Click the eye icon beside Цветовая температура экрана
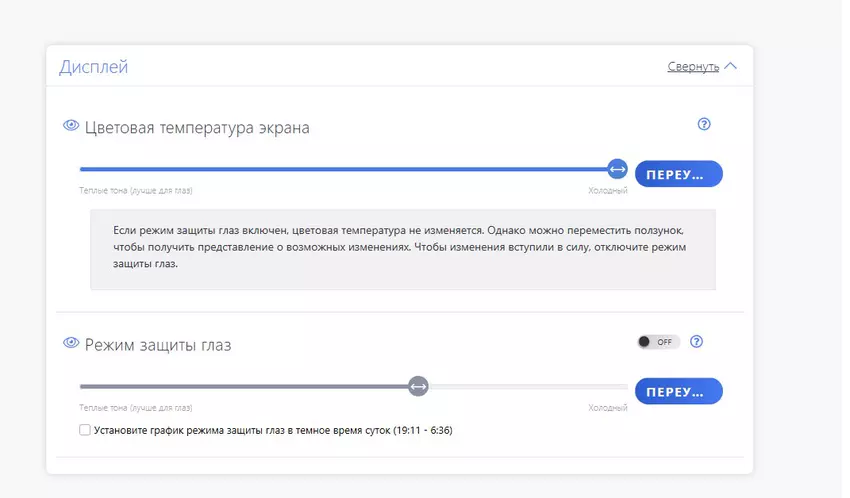The image size is (850, 498). [71, 126]
